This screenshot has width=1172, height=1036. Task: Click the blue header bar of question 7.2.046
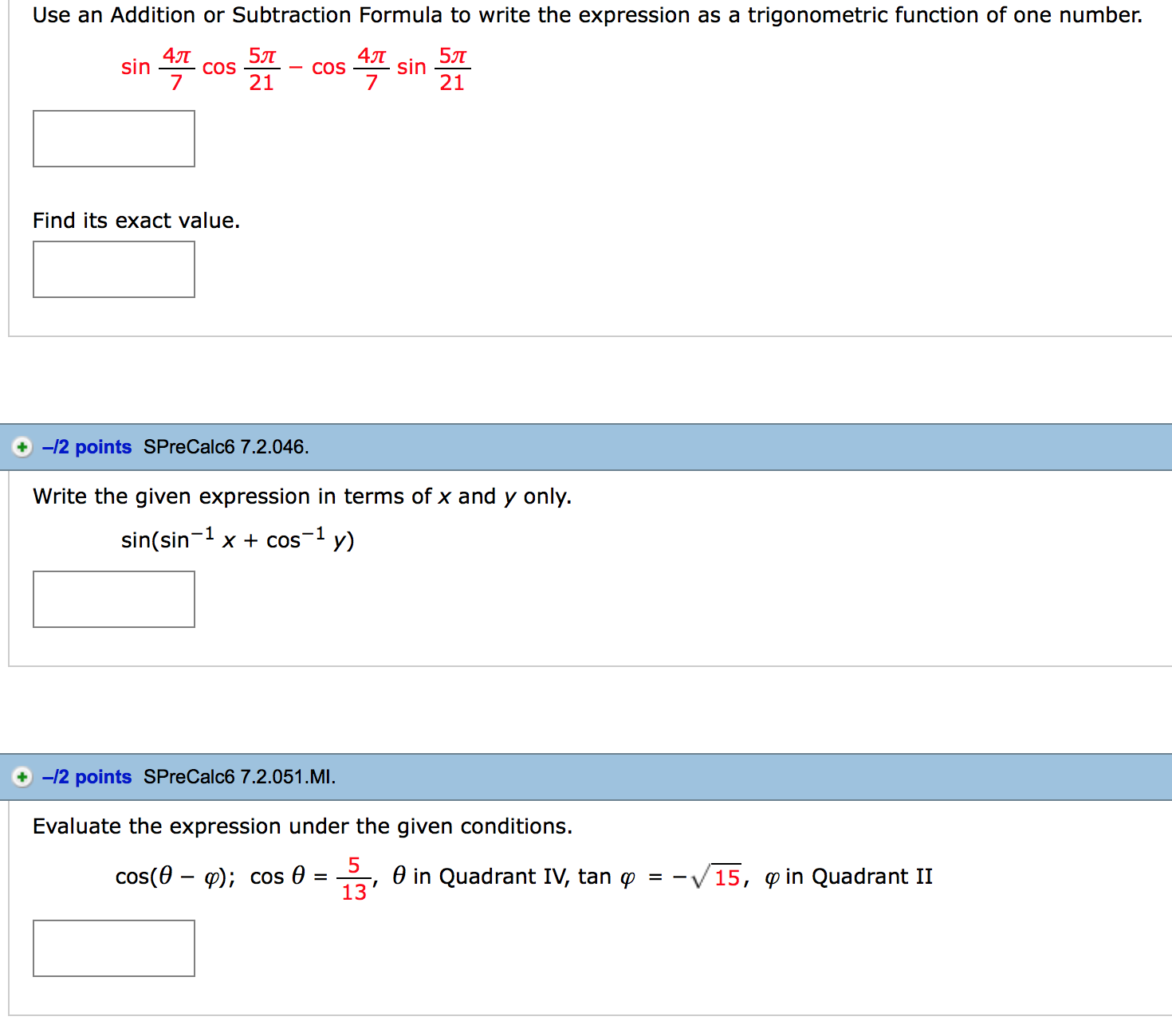(586, 447)
